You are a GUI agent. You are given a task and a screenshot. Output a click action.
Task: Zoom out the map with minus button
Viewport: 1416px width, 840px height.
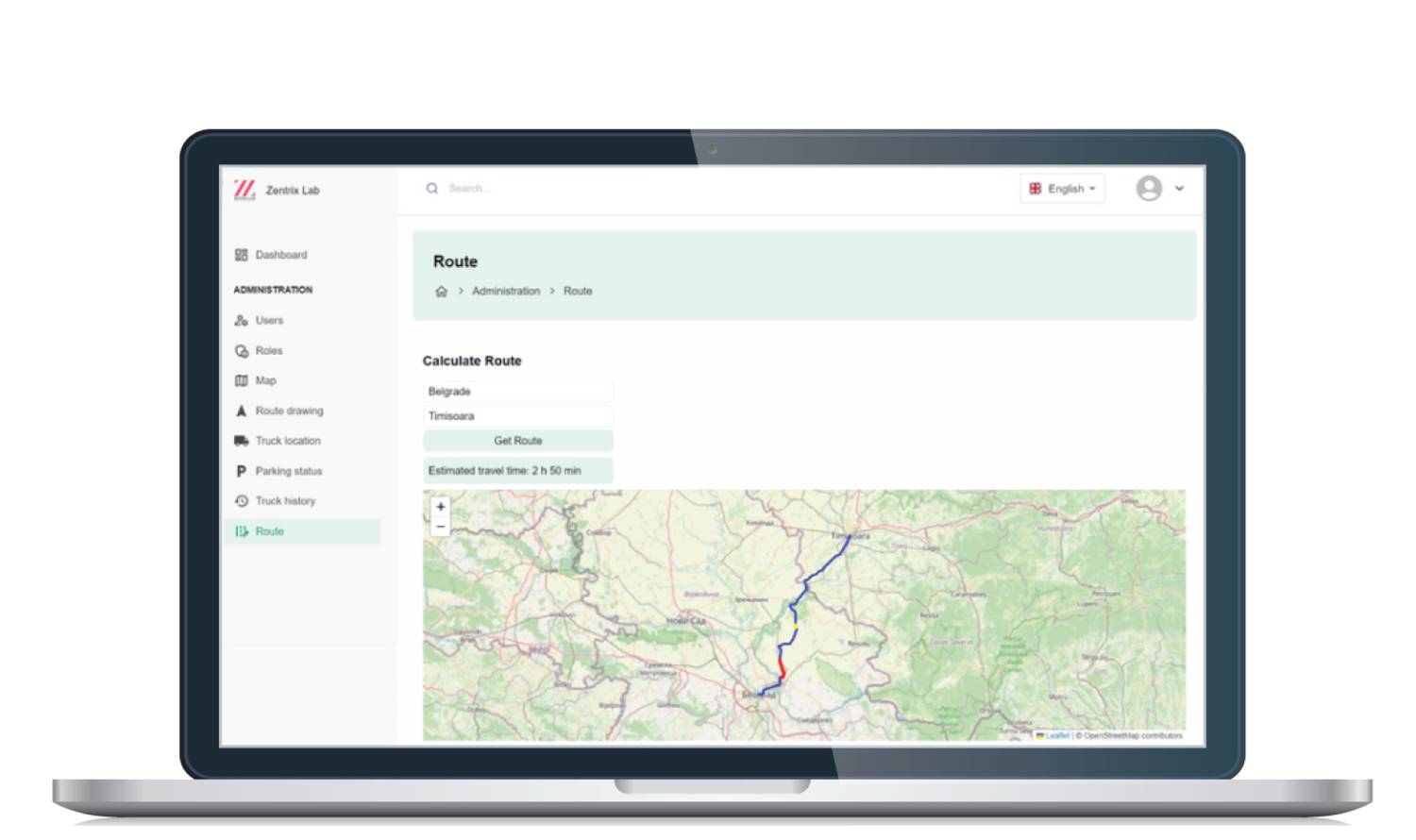point(440,527)
